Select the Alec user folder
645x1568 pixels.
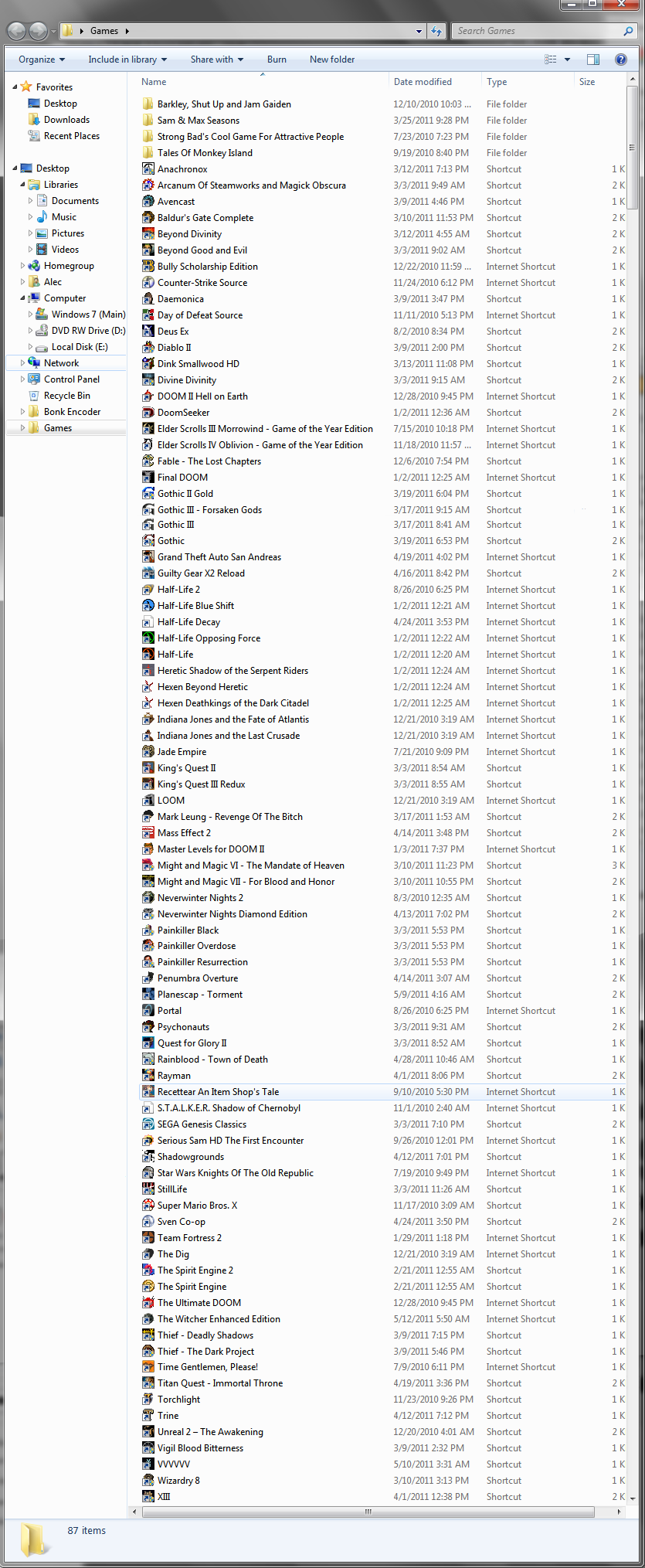tap(53, 282)
